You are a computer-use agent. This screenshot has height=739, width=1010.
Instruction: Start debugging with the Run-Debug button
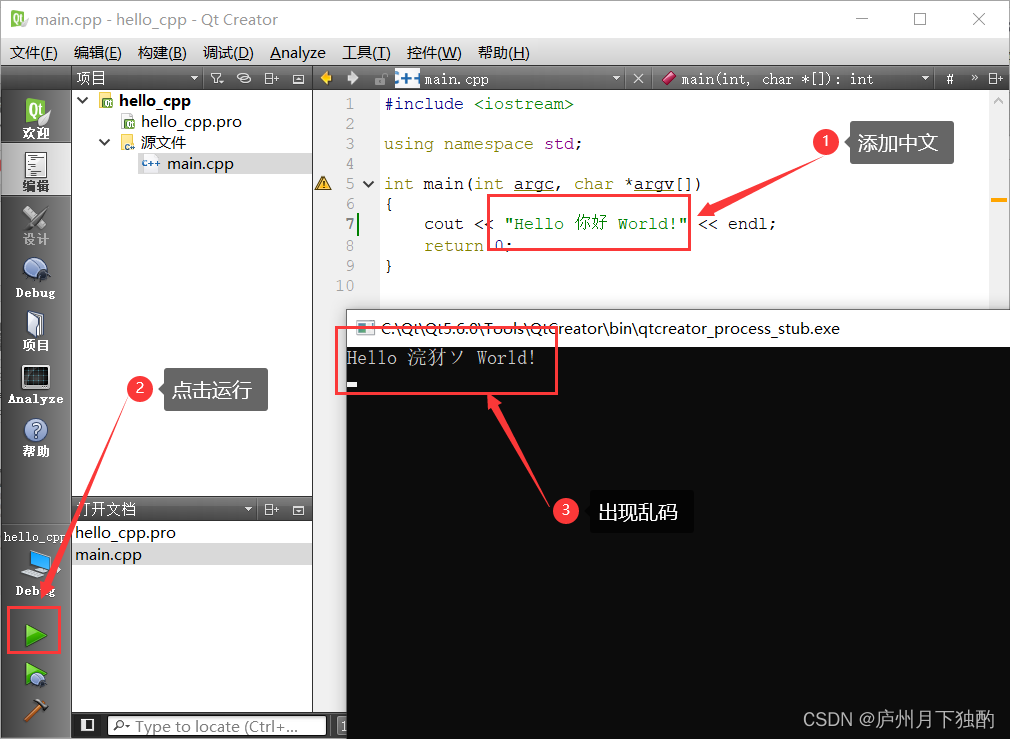[35, 675]
